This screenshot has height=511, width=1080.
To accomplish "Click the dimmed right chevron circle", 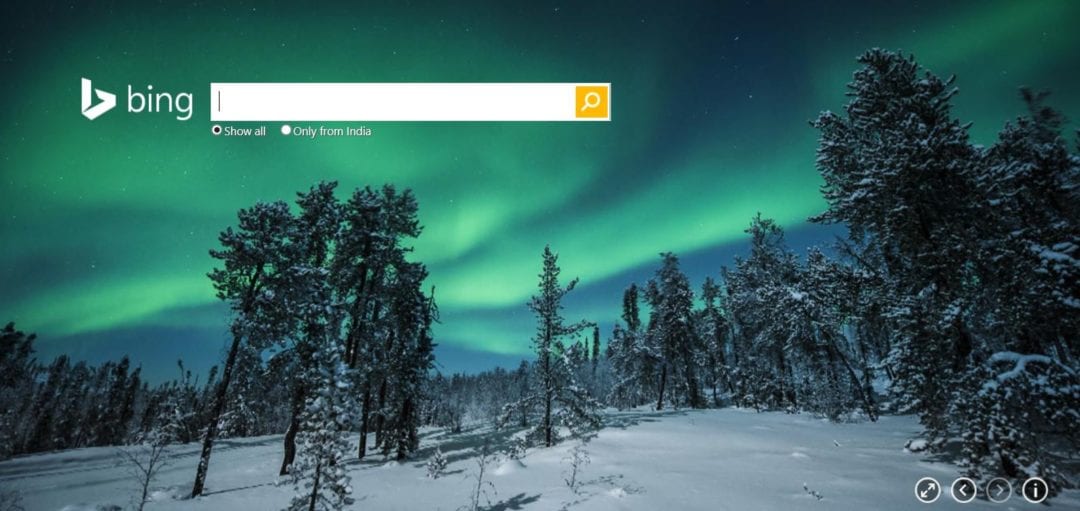I will [x=999, y=490].
